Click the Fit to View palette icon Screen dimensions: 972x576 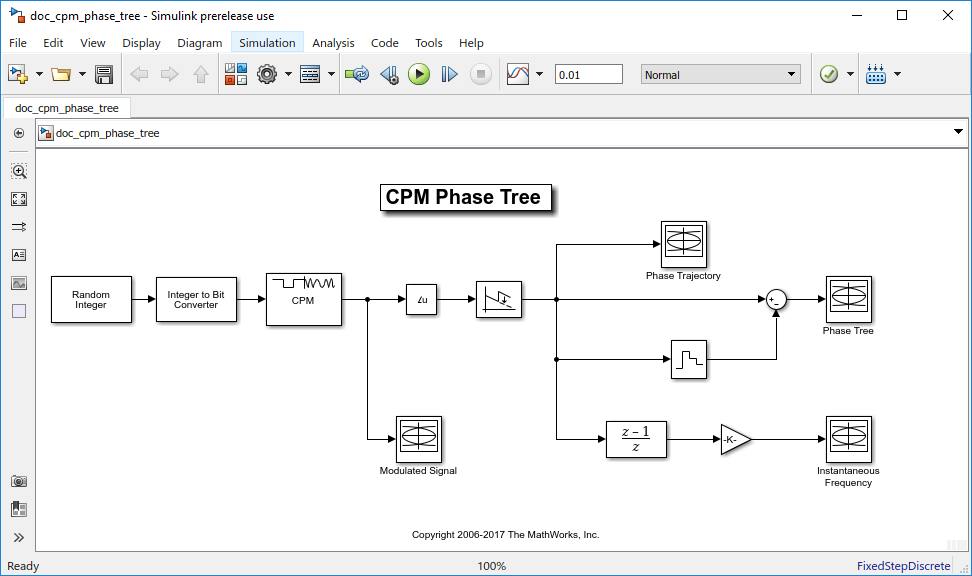pyautogui.click(x=19, y=199)
